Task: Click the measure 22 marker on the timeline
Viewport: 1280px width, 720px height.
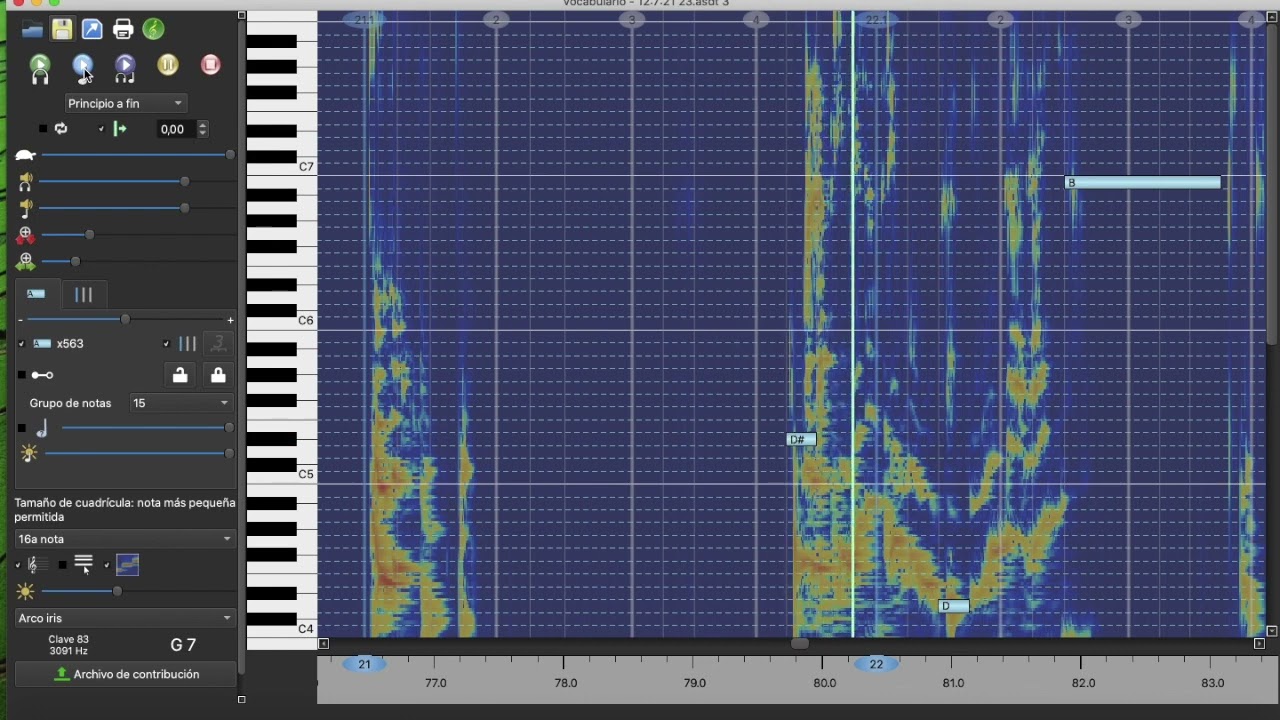Action: 876,664
